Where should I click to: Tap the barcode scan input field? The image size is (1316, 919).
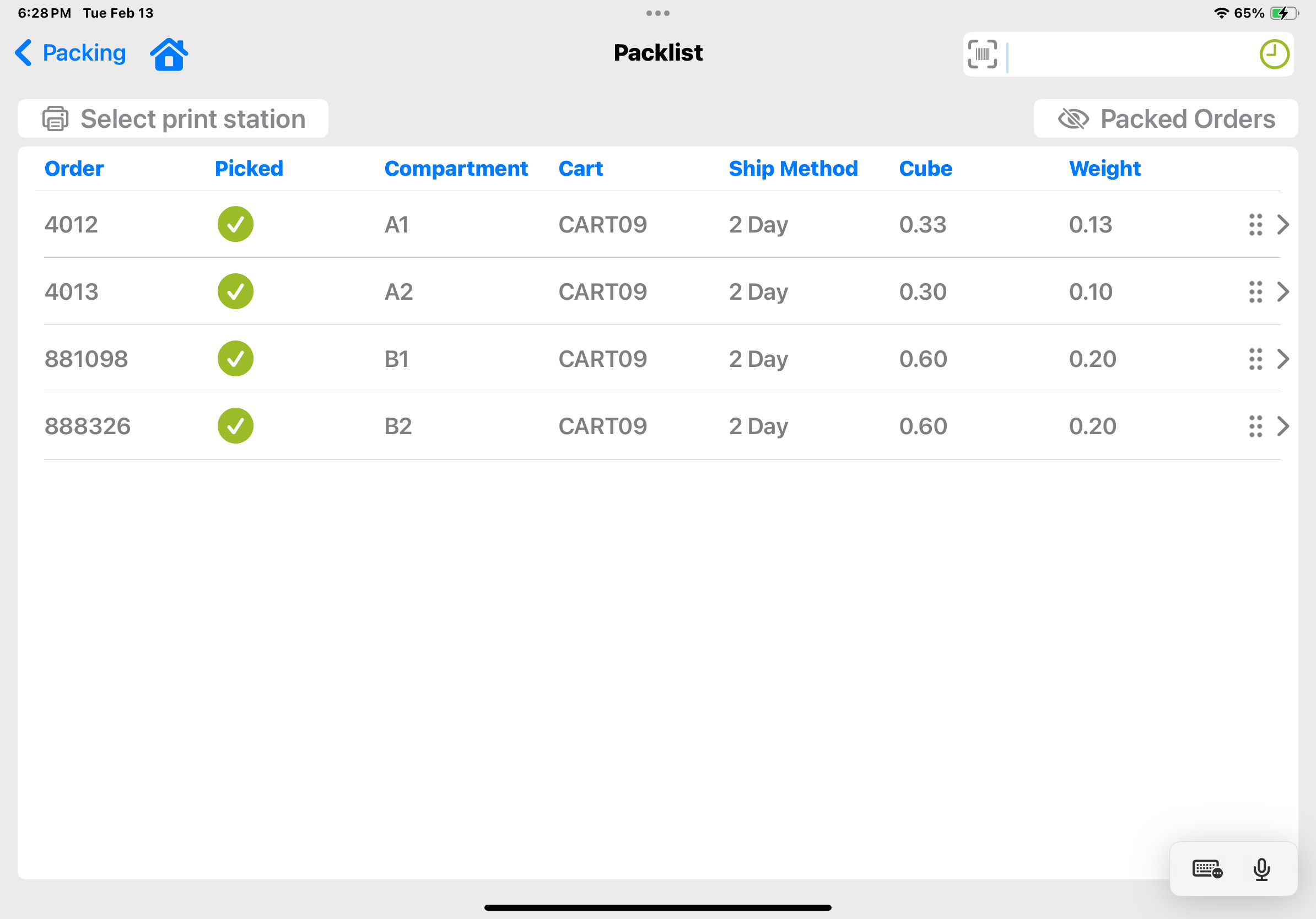pyautogui.click(x=1124, y=55)
